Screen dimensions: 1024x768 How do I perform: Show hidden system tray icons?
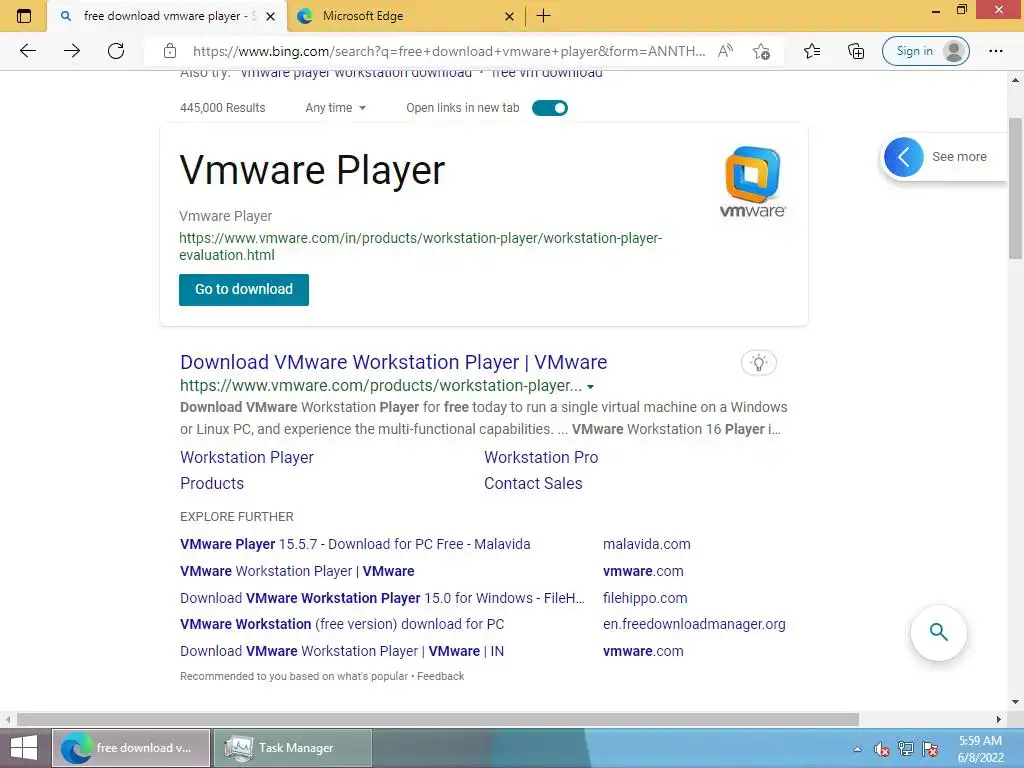pyautogui.click(x=857, y=749)
